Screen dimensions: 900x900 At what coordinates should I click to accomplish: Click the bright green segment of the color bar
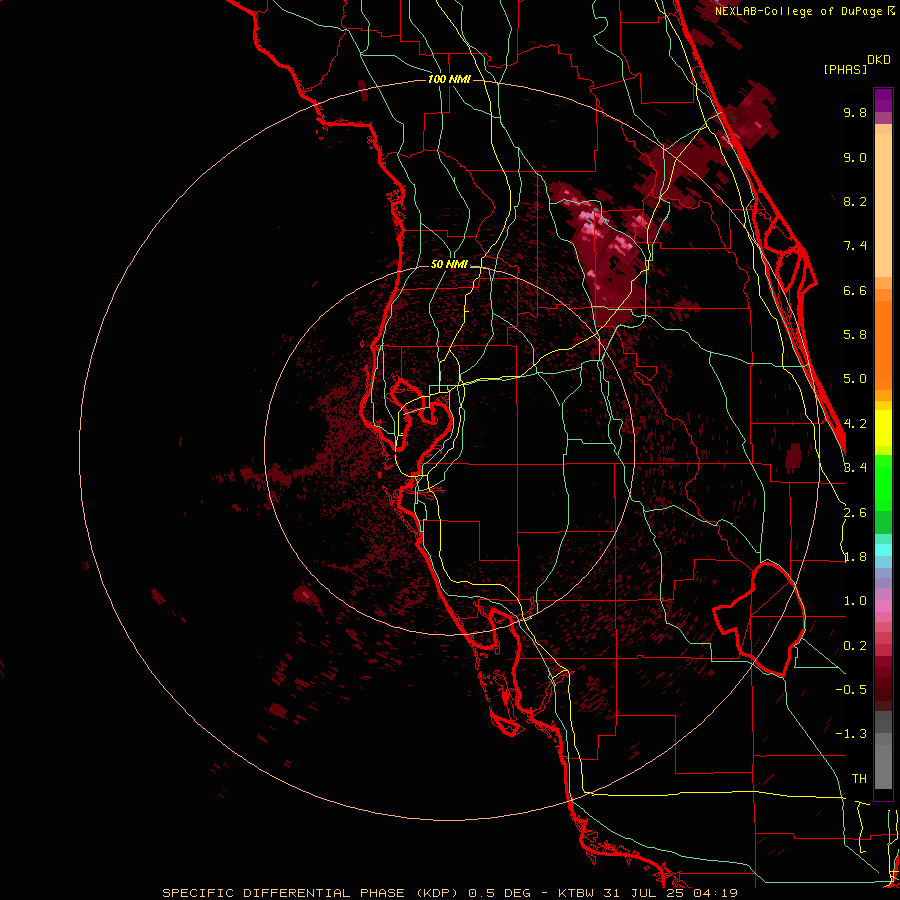(883, 483)
